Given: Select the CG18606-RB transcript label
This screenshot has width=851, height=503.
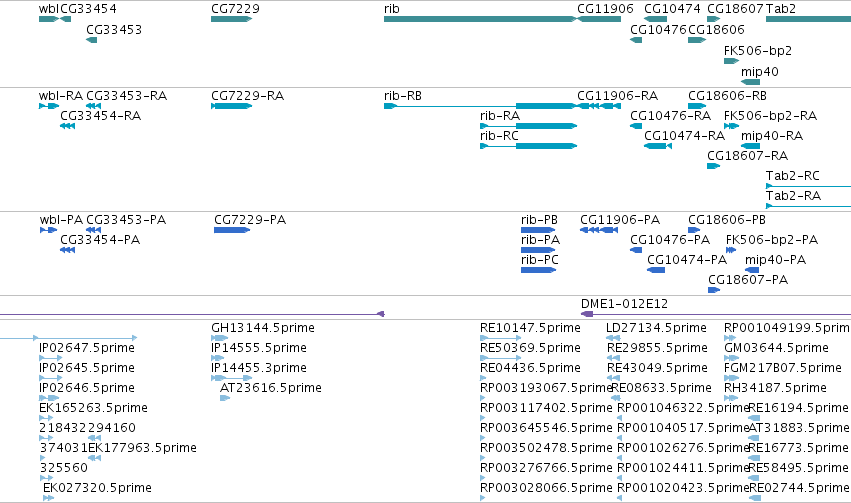Looking at the screenshot, I should pos(727,96).
